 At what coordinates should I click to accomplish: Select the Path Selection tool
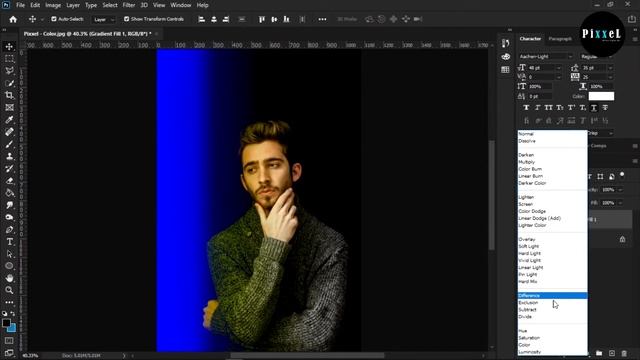click(x=9, y=254)
